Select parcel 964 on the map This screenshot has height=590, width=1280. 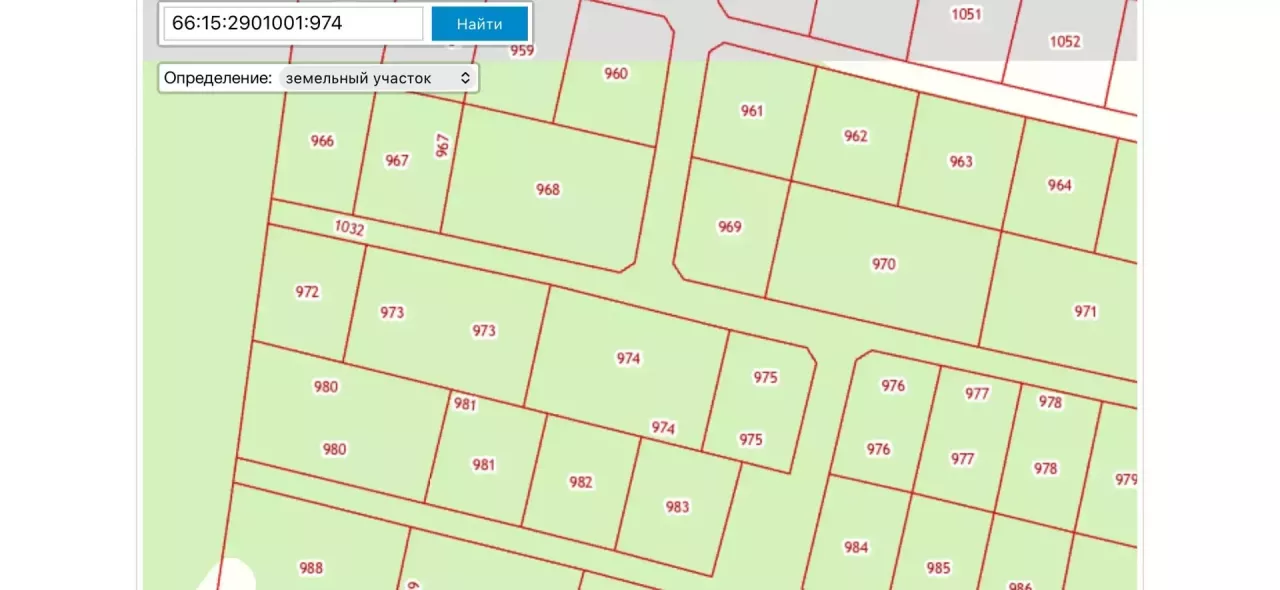[1059, 185]
